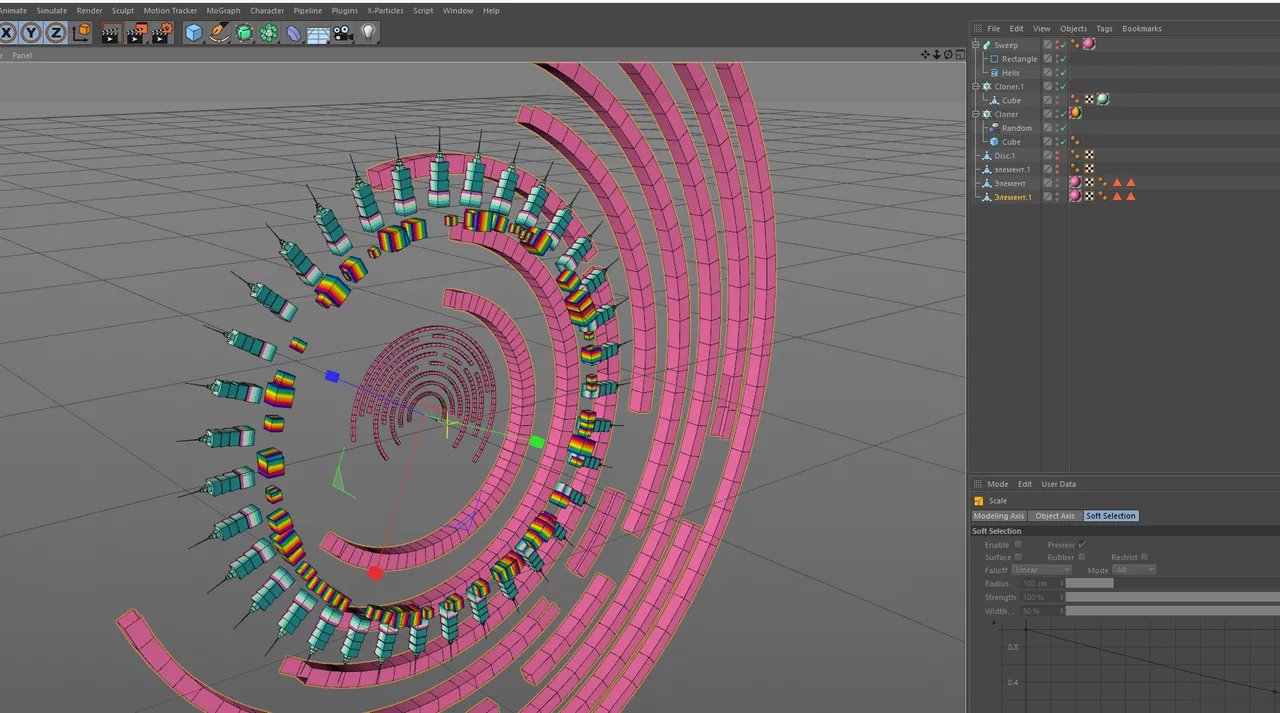
Task: Toggle the Surface checkbox
Action: [1018, 557]
